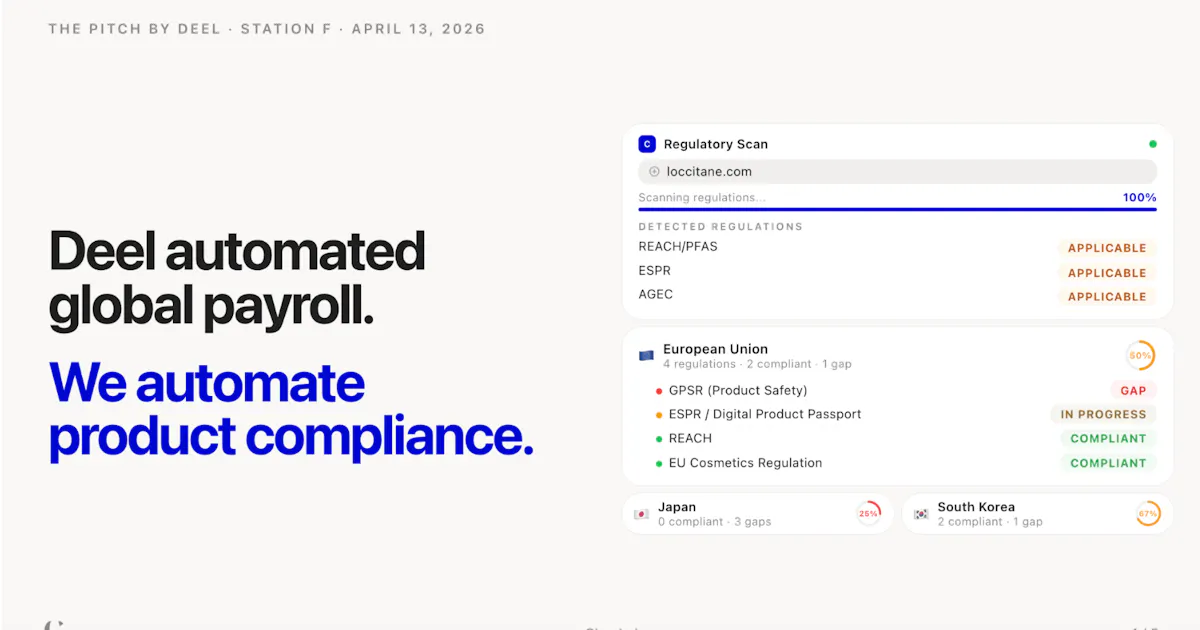Click the red dot beside GPSR
Image resolution: width=1200 pixels, height=630 pixels.
[659, 391]
